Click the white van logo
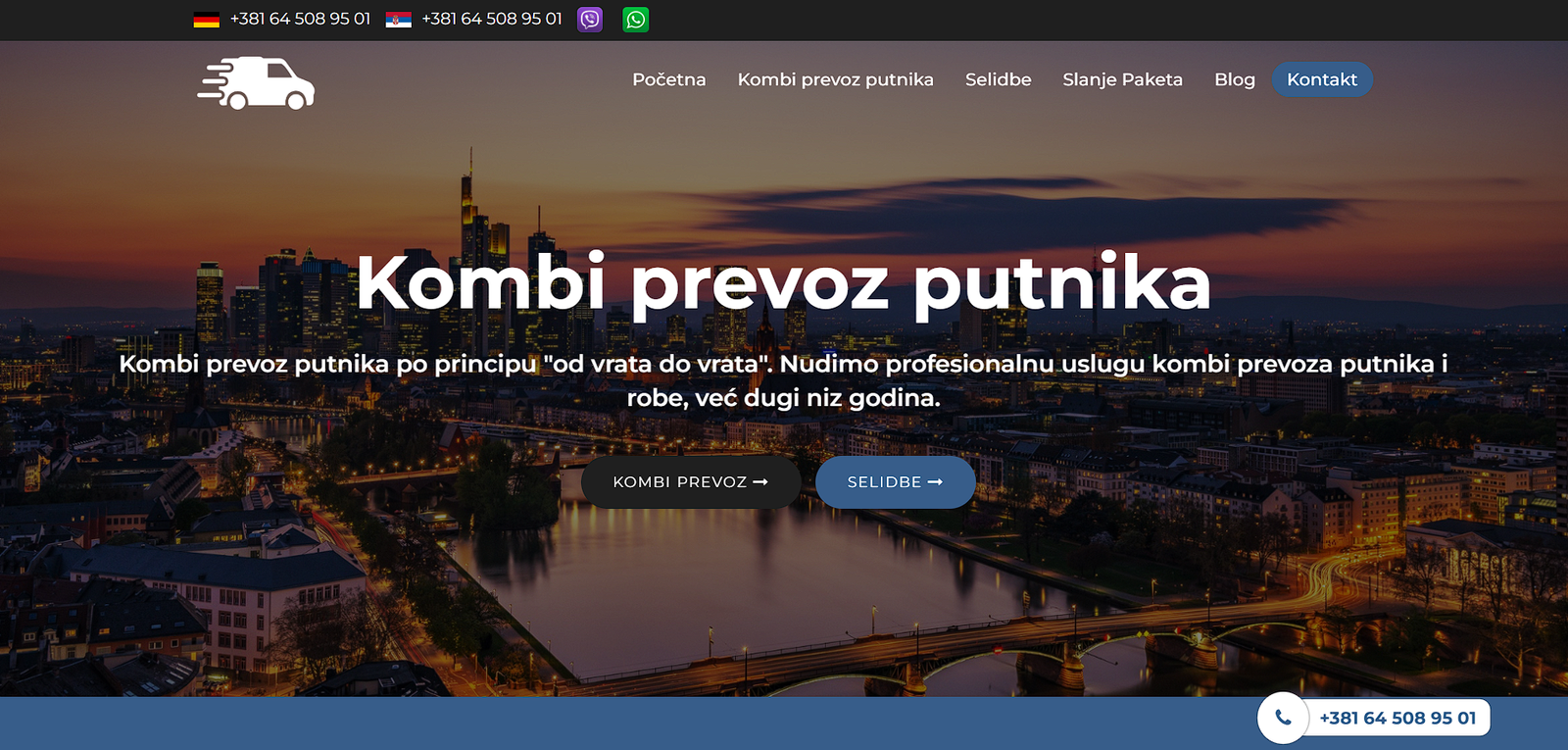1568x750 pixels. [256, 82]
